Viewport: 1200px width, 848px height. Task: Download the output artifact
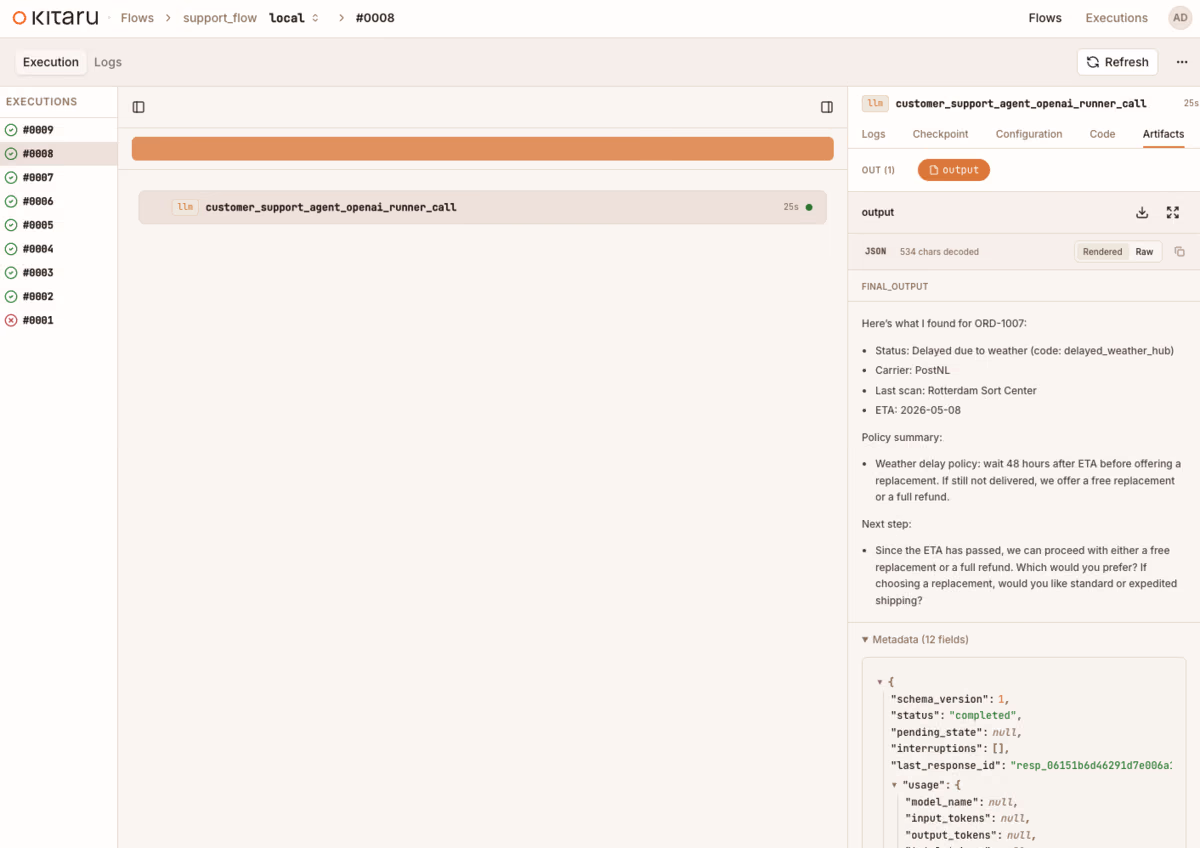coord(1142,212)
